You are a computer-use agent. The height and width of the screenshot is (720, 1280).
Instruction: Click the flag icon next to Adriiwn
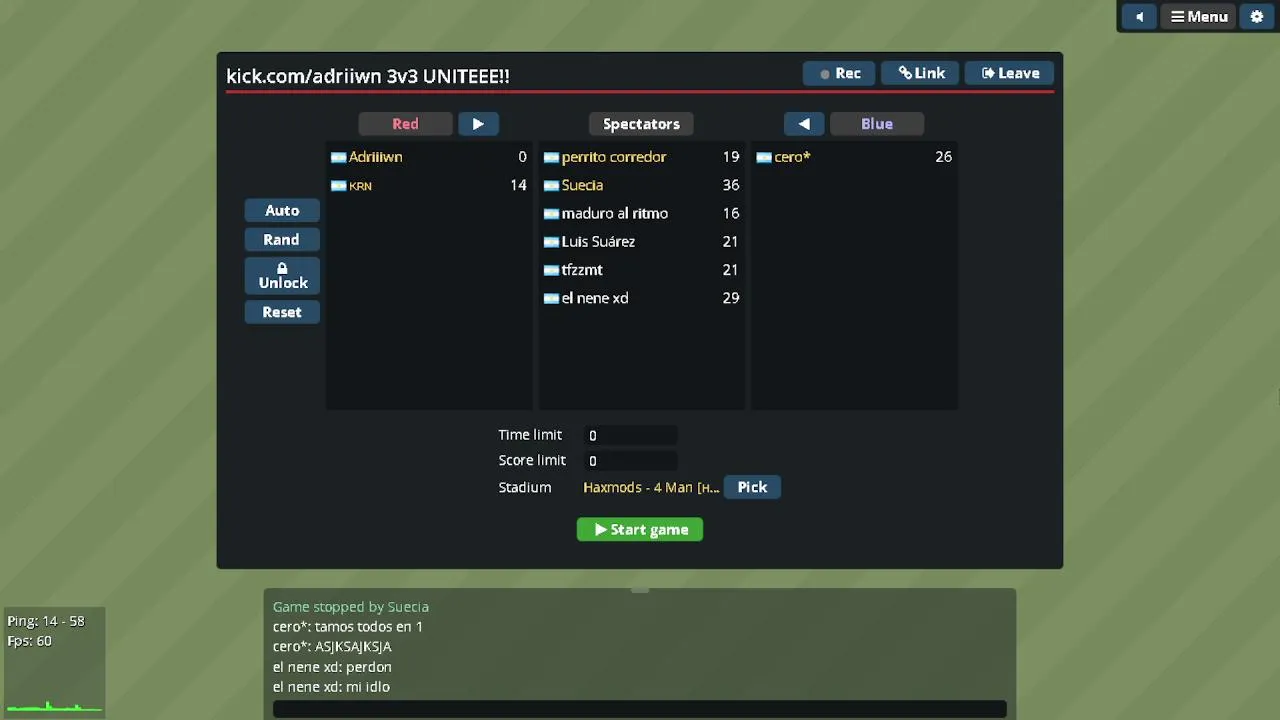coord(338,158)
